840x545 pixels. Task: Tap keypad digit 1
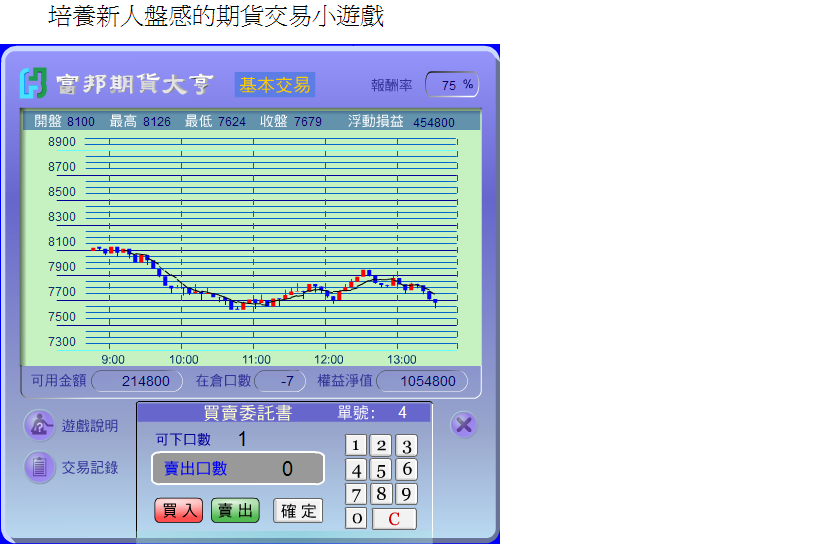click(356, 445)
